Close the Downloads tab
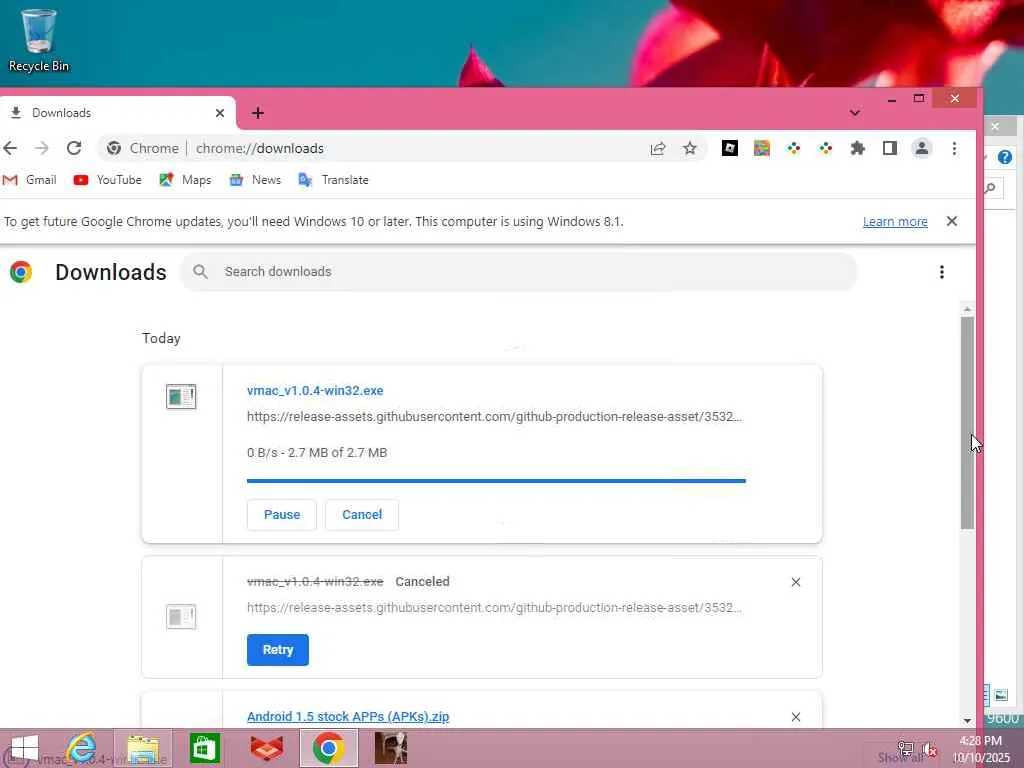Viewport: 1024px width, 768px height. point(220,113)
